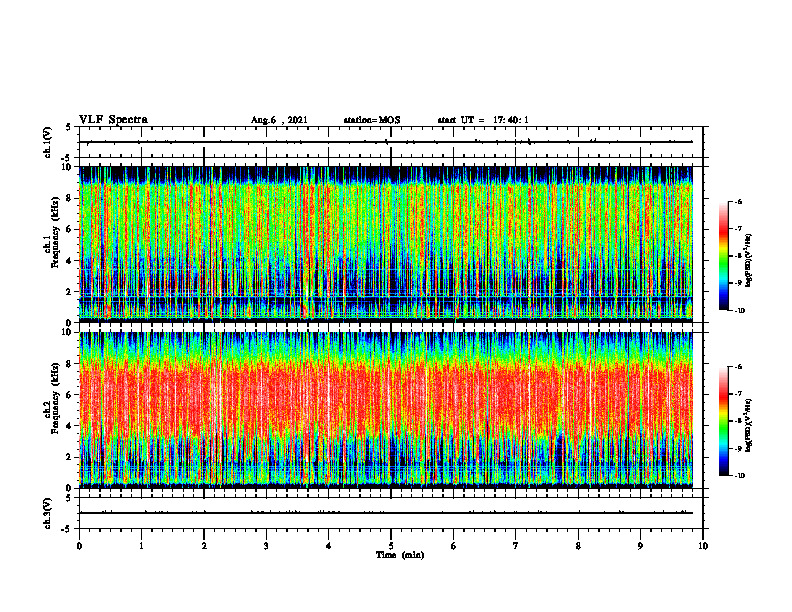Click the "8" minute tick on time axis

point(578,546)
